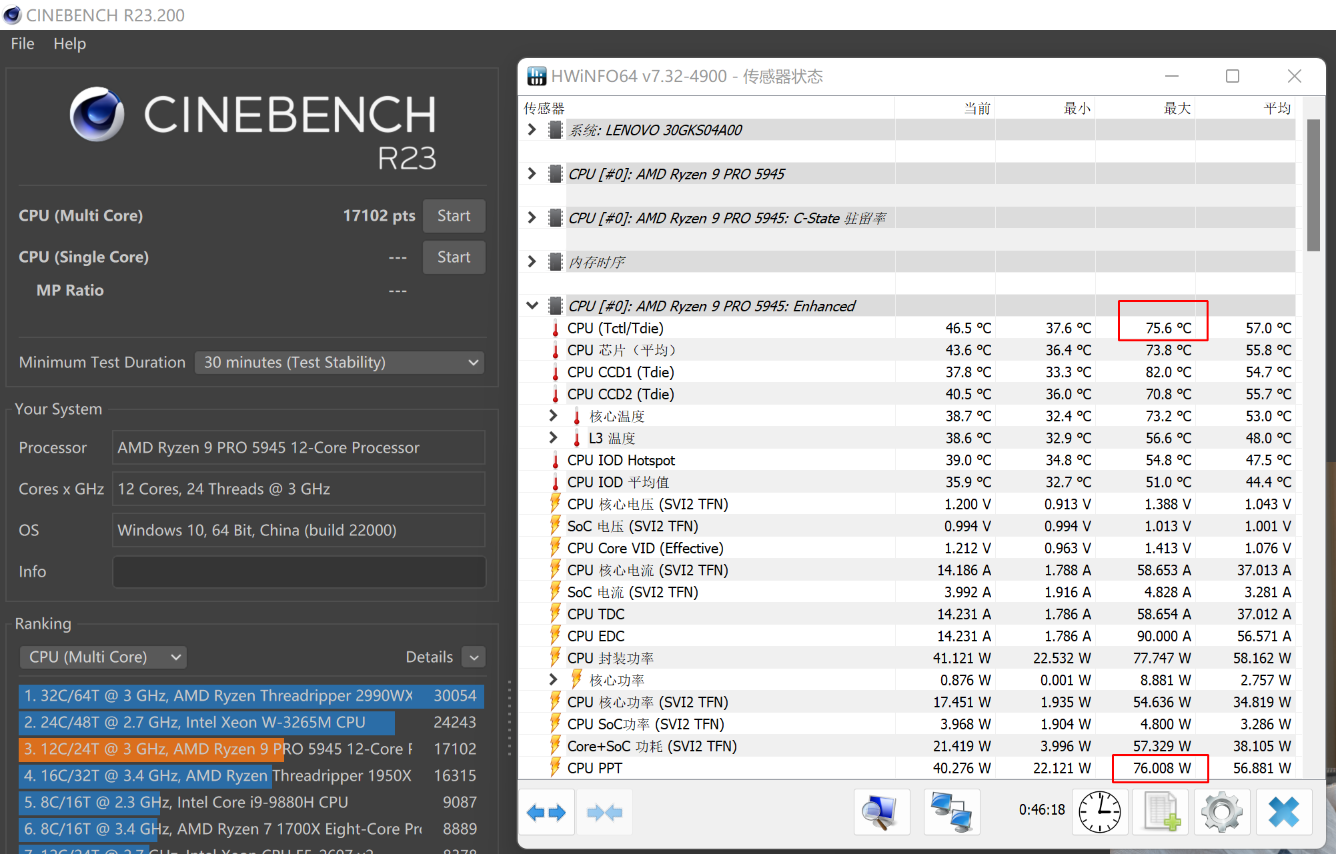Click the log file sheet icon
The height and width of the screenshot is (854, 1336).
[x=1160, y=812]
